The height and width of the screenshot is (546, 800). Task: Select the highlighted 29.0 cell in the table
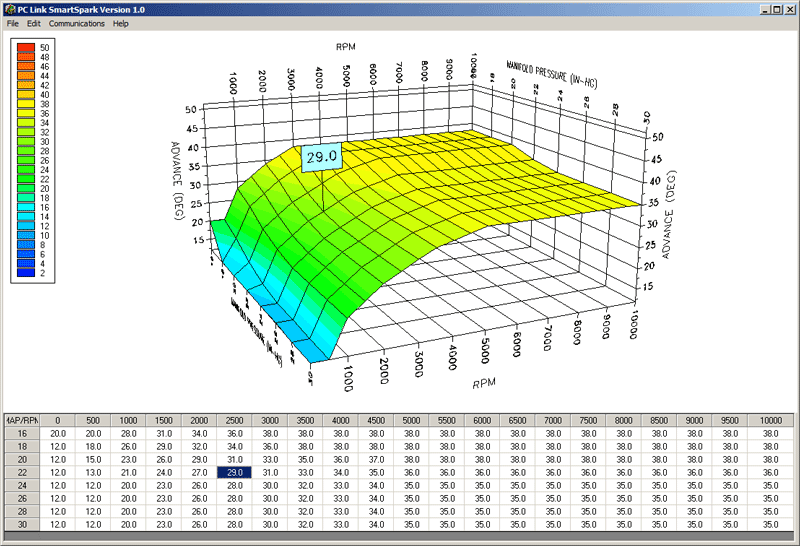[235, 472]
